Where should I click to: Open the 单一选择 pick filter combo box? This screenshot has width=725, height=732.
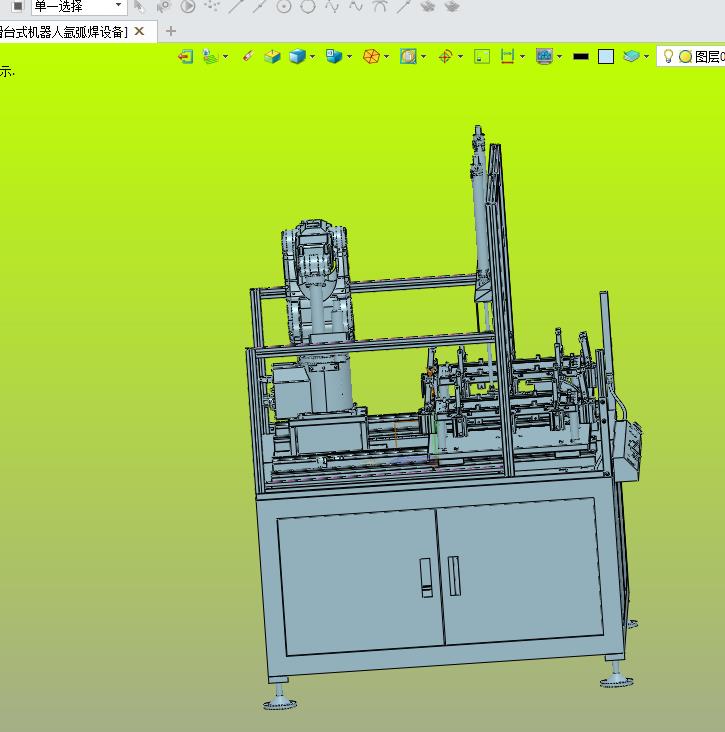79,7
